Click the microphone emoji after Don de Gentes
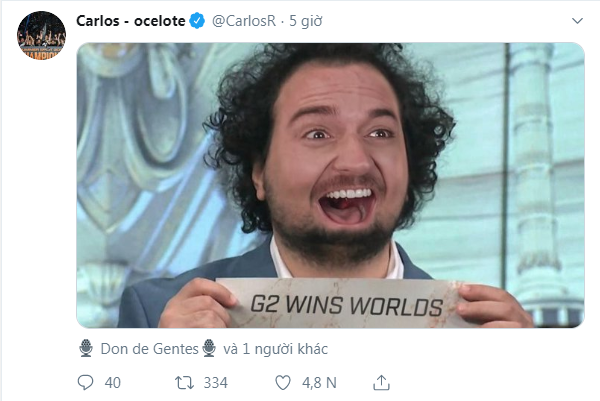Viewport: 600px width, 401px height. click(x=209, y=348)
